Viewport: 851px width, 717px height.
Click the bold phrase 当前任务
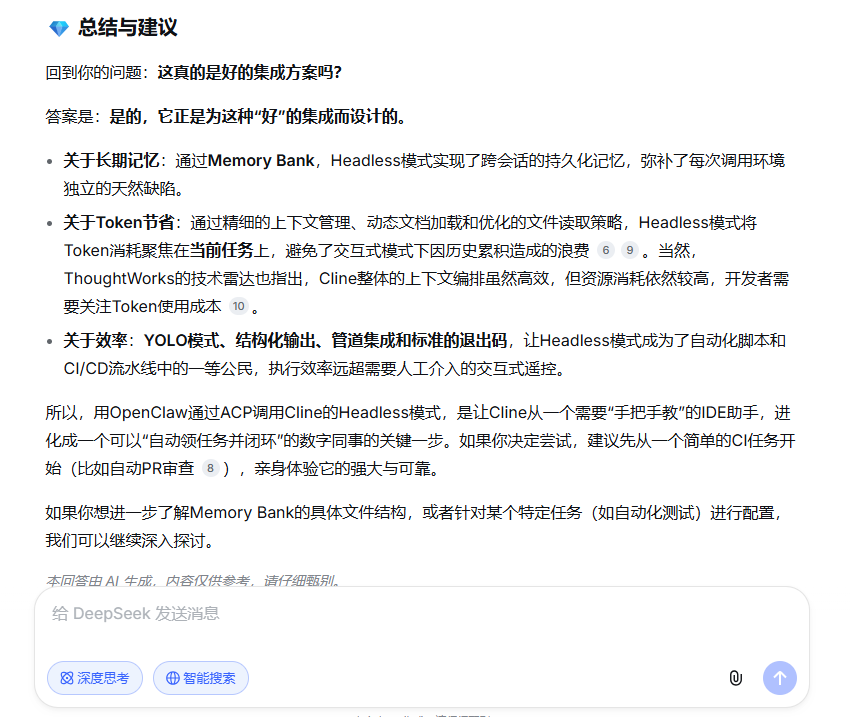click(221, 251)
